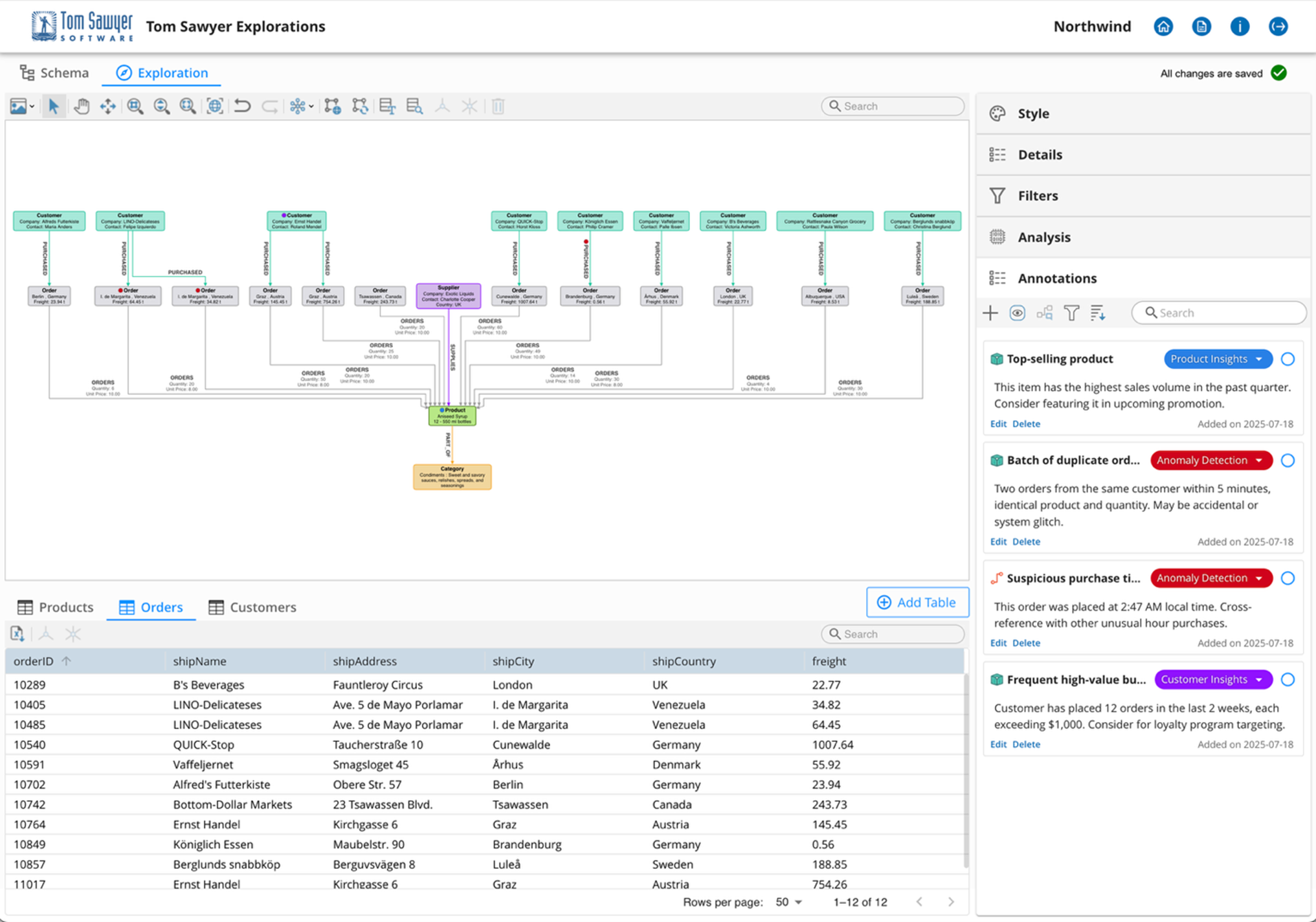Click the Orders table export file icon
The height and width of the screenshot is (922, 1316).
[17, 634]
